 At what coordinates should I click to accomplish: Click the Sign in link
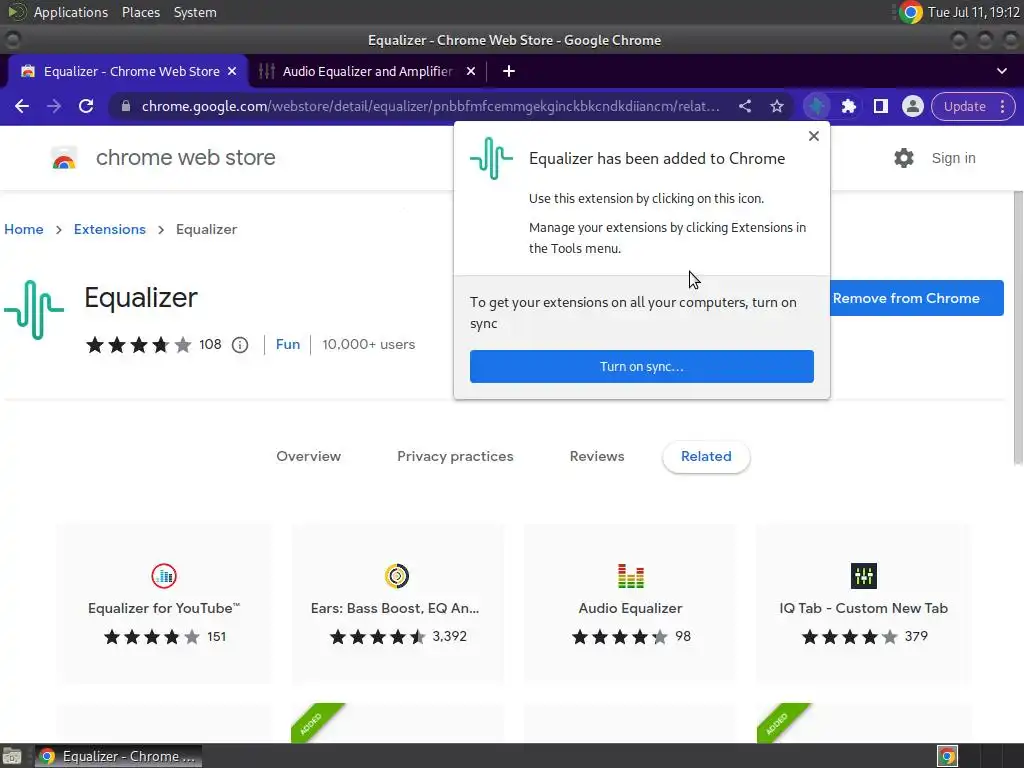953,158
